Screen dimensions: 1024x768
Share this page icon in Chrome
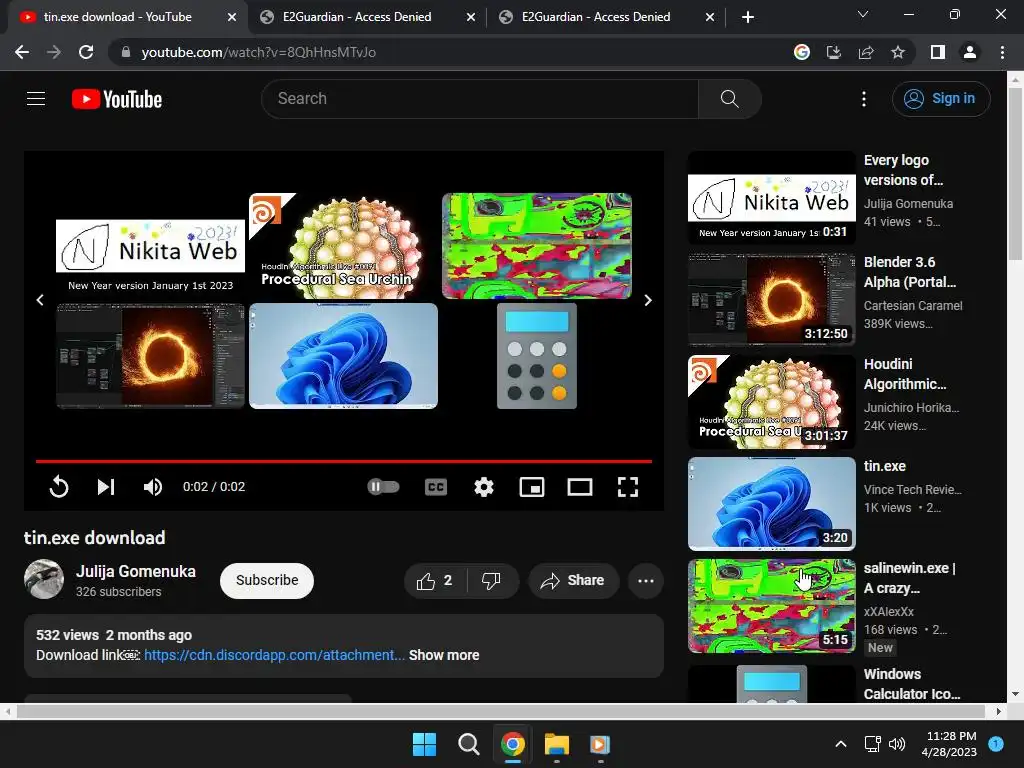(x=866, y=52)
